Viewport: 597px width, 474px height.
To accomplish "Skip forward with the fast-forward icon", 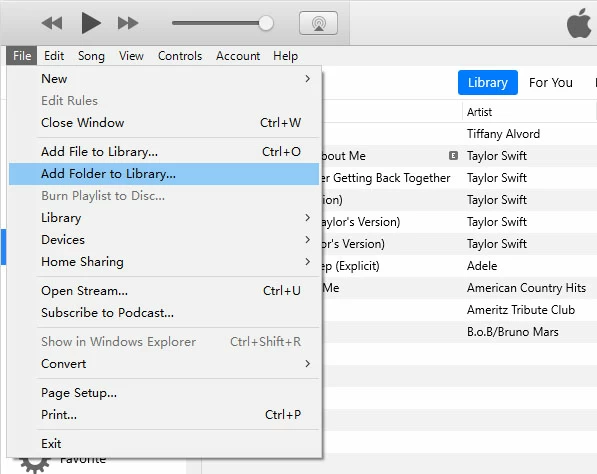I will [128, 23].
